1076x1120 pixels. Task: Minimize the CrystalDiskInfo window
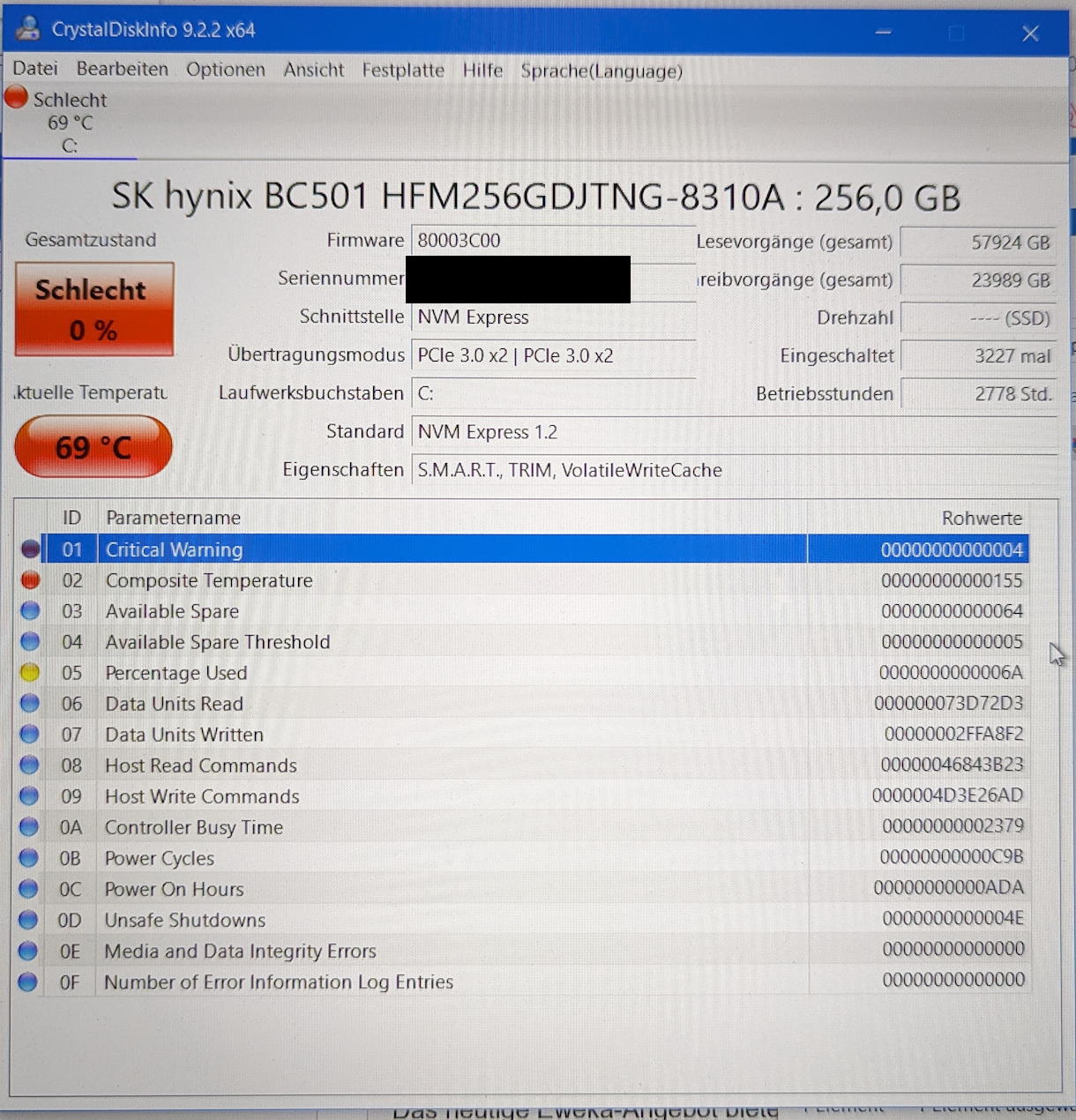[883, 33]
